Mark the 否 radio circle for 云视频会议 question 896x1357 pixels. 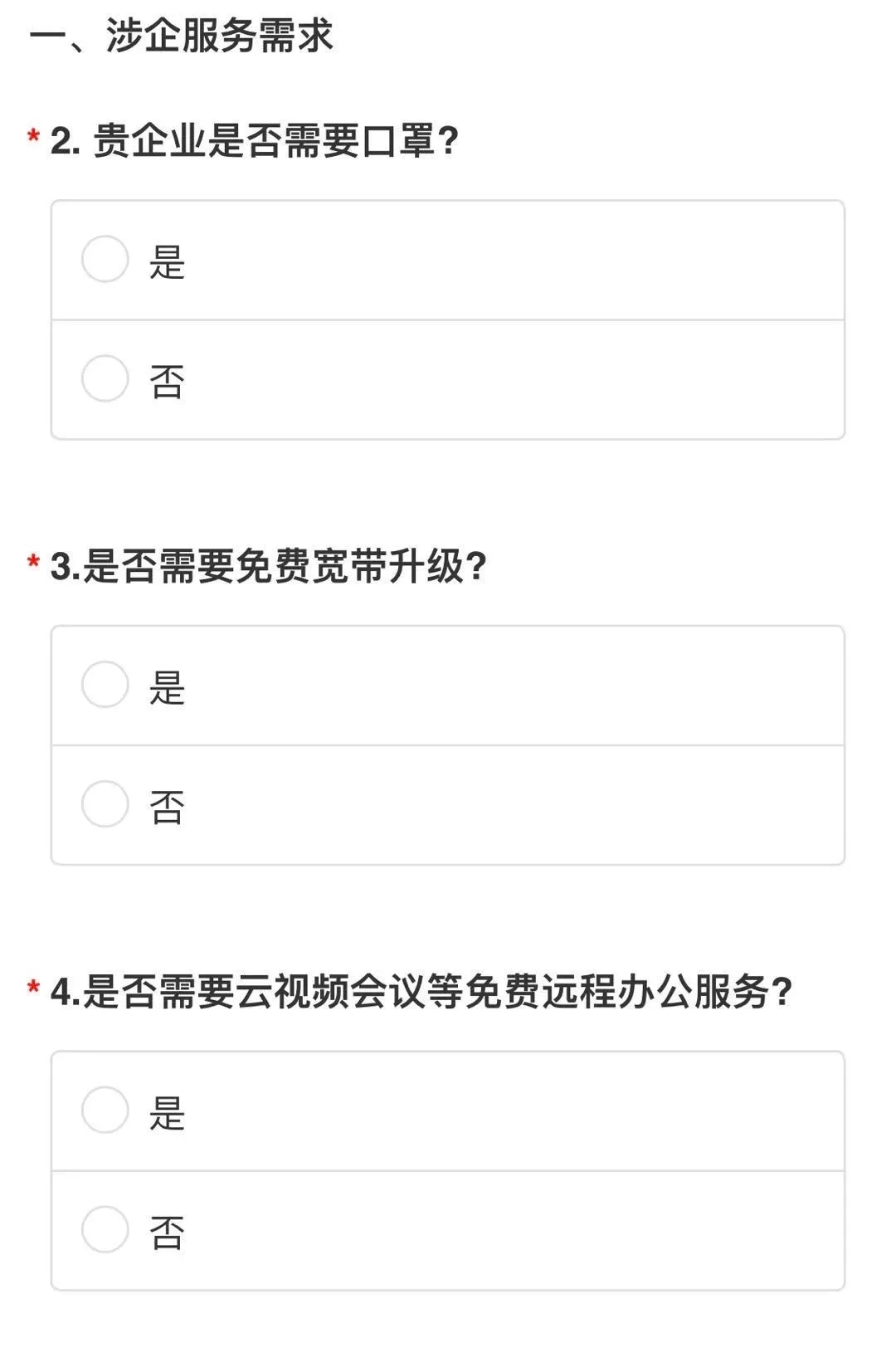pos(105,1230)
